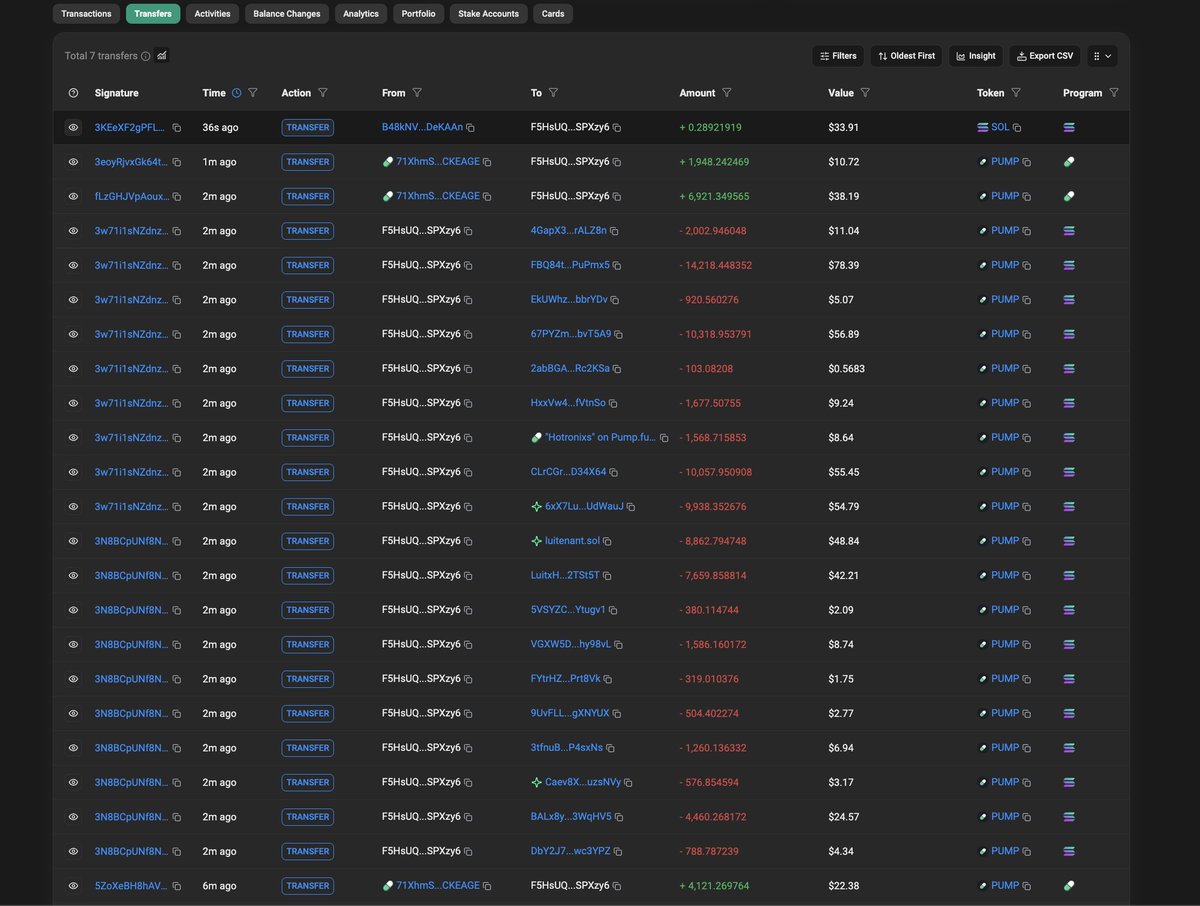Image resolution: width=1200 pixels, height=906 pixels.
Task: Filter by the Token column
Action: point(1016,93)
